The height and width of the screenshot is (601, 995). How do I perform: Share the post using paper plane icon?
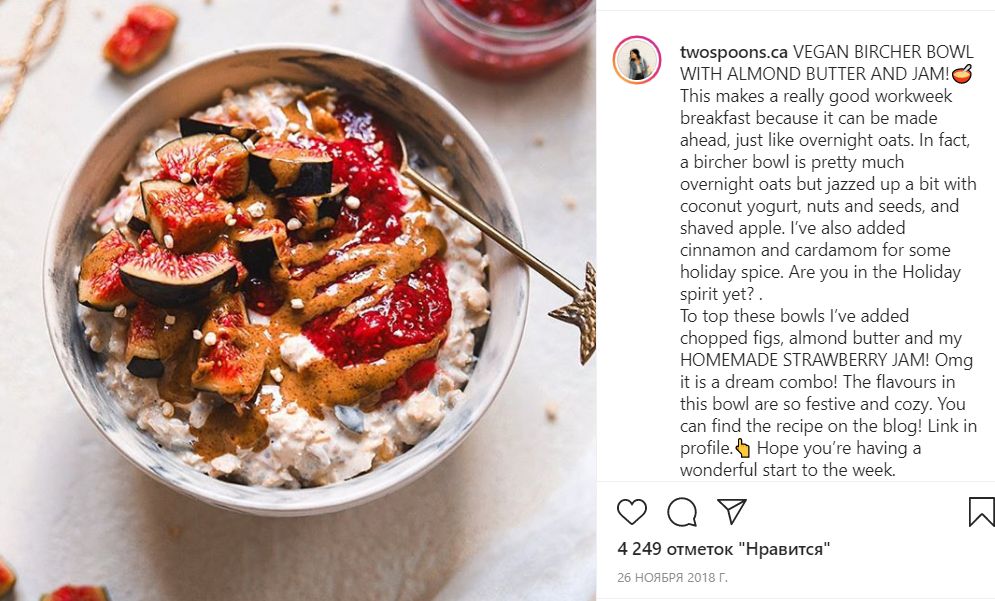pyautogui.click(x=732, y=511)
